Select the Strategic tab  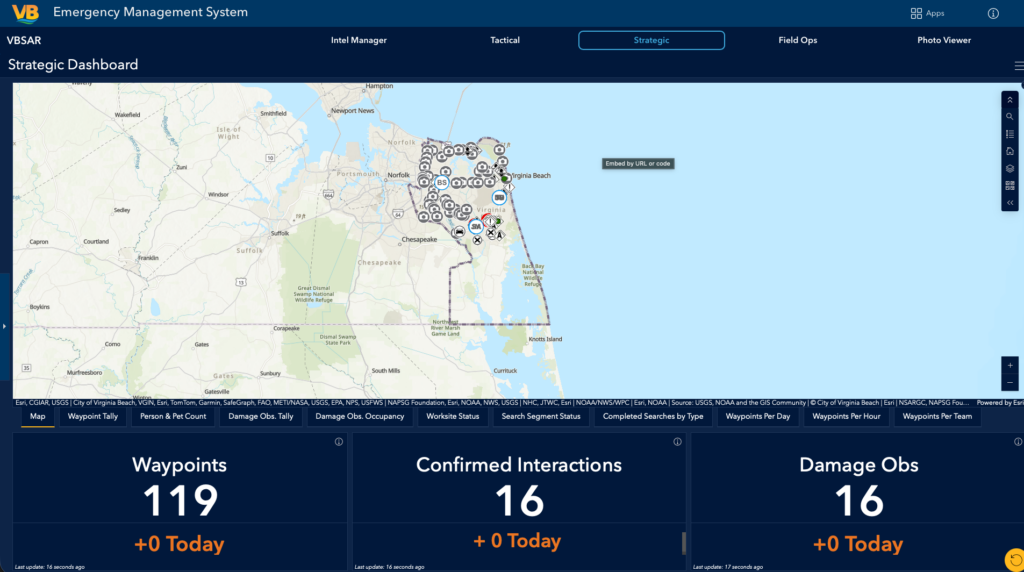(x=651, y=40)
